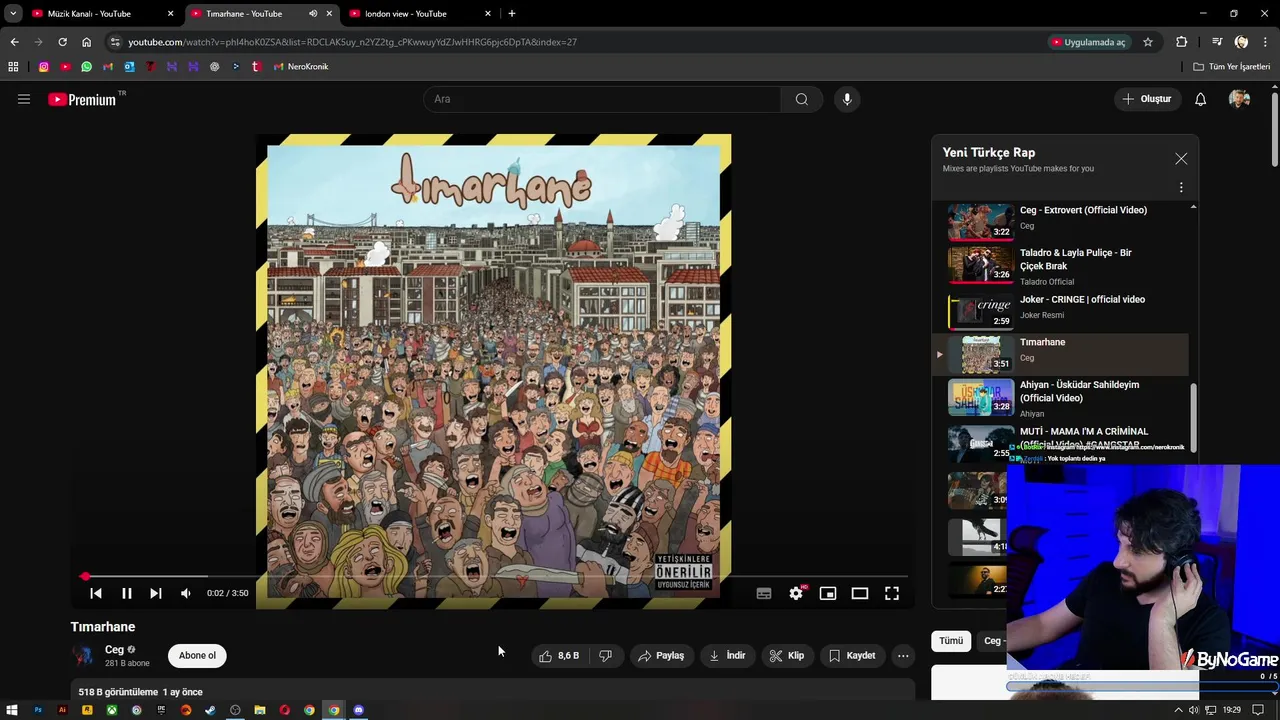Toggle theater mode
This screenshot has width=1280, height=720.
(x=860, y=593)
